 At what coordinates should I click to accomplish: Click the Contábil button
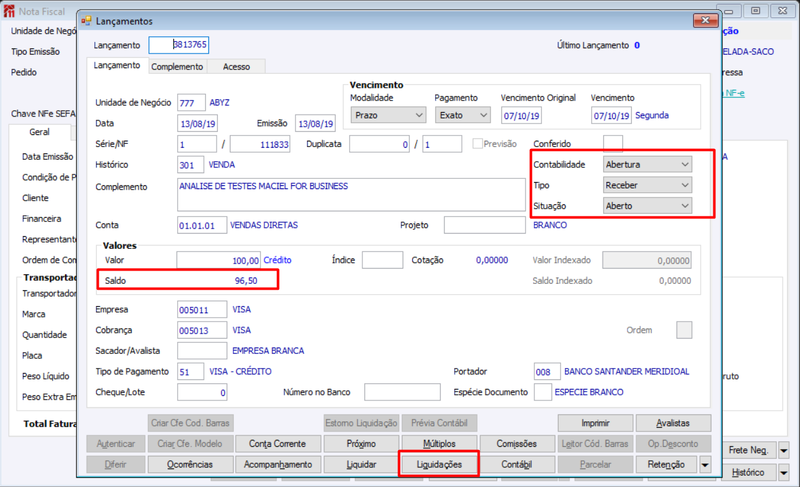coord(517,465)
